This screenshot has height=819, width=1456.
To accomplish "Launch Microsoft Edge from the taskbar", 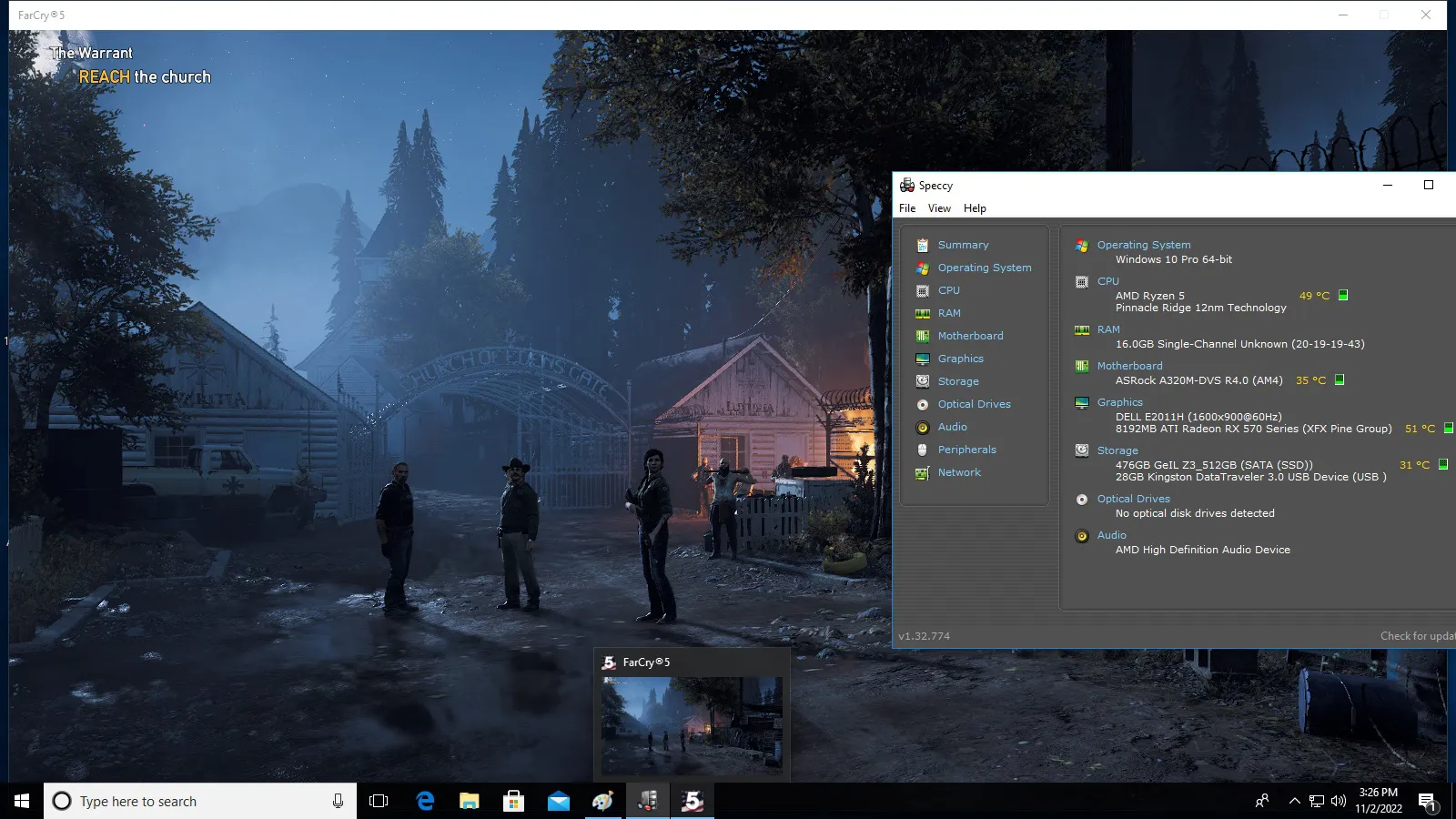I will point(425,801).
